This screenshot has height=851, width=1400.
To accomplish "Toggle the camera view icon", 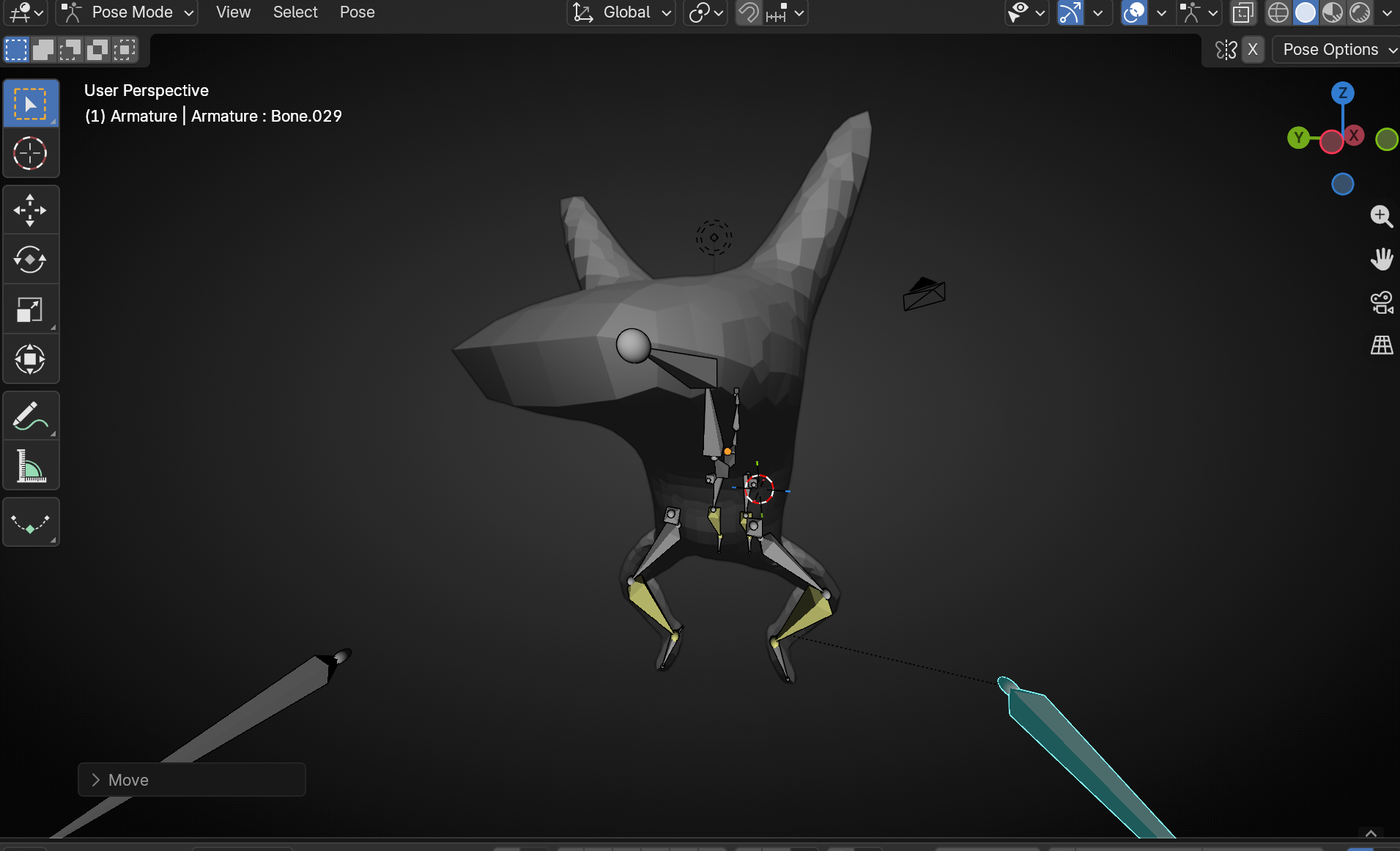I will [1382, 302].
